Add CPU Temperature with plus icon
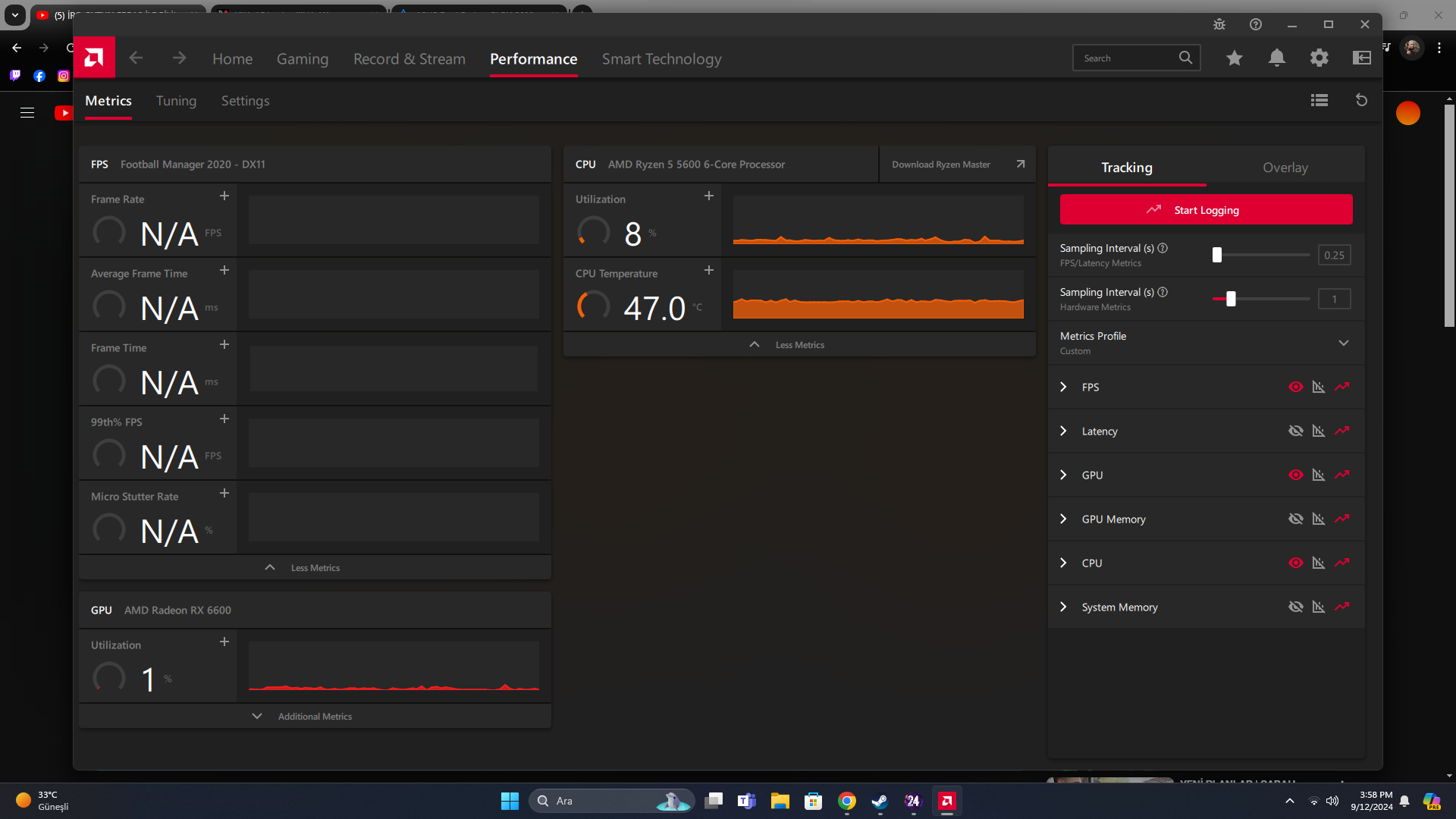This screenshot has height=819, width=1456. coord(709,270)
